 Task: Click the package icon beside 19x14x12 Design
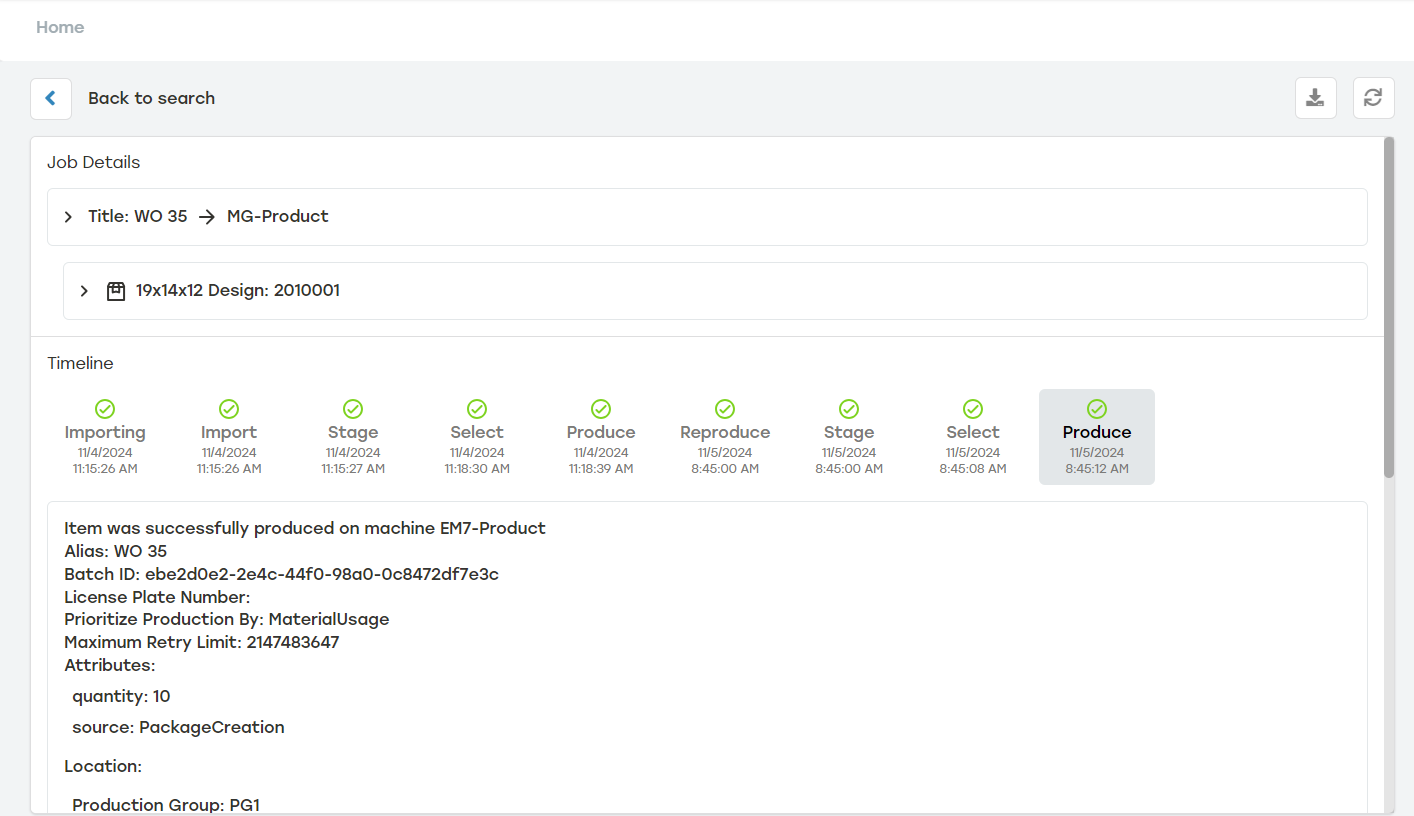(115, 290)
